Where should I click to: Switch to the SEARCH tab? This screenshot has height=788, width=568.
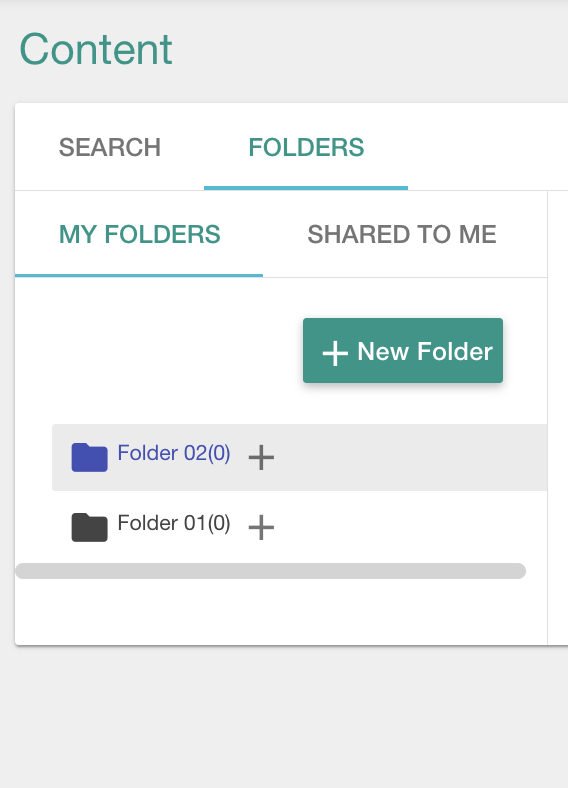(x=110, y=147)
